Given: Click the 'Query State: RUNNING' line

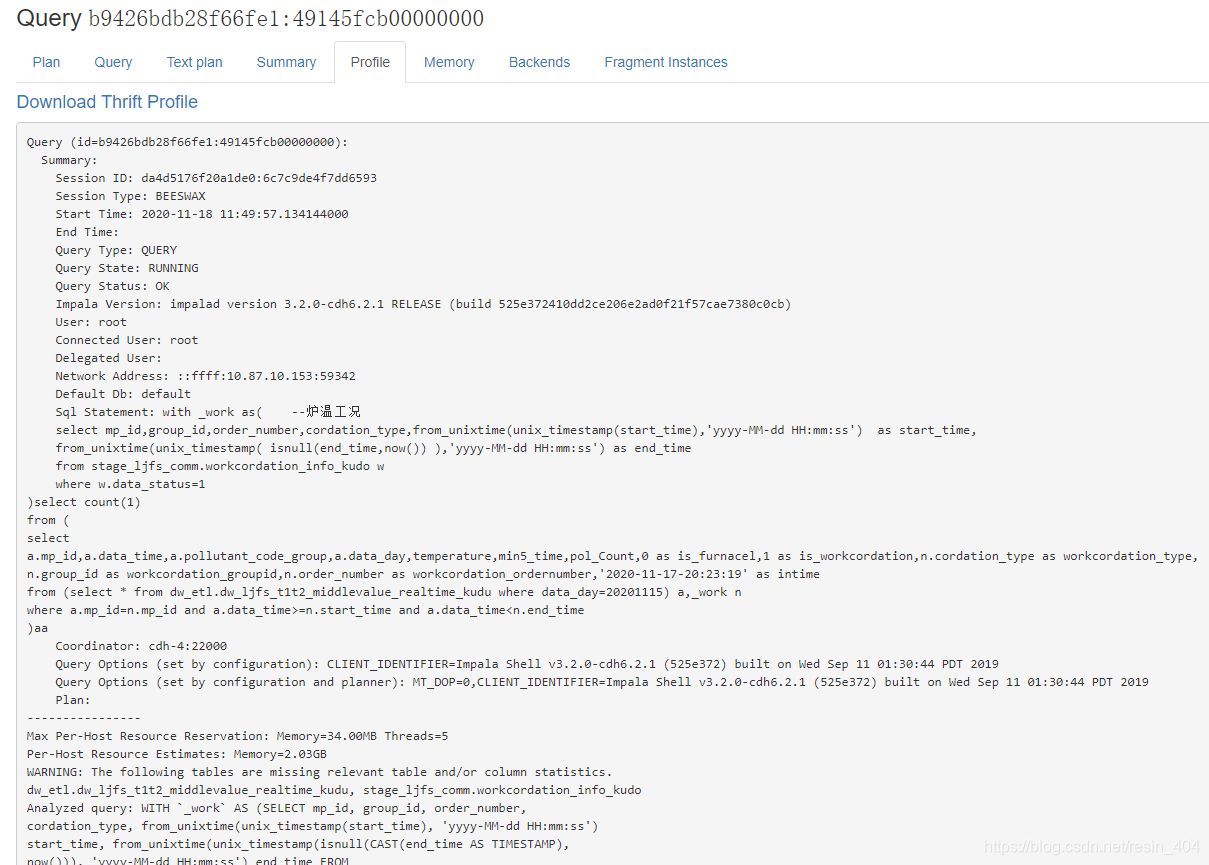Looking at the screenshot, I should pyautogui.click(x=127, y=268).
